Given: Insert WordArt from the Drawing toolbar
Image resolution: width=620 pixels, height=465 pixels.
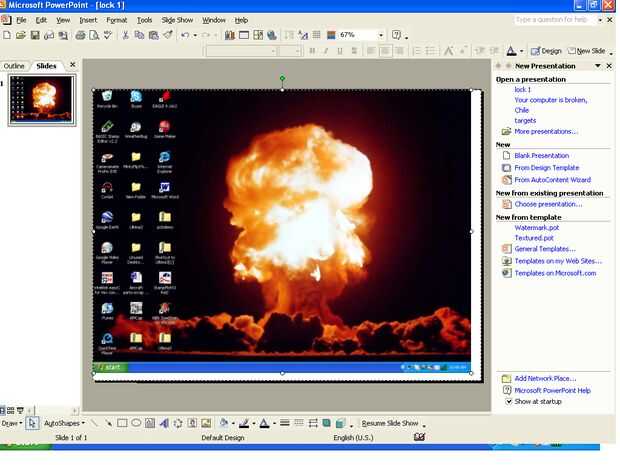Looking at the screenshot, I should pos(164,423).
